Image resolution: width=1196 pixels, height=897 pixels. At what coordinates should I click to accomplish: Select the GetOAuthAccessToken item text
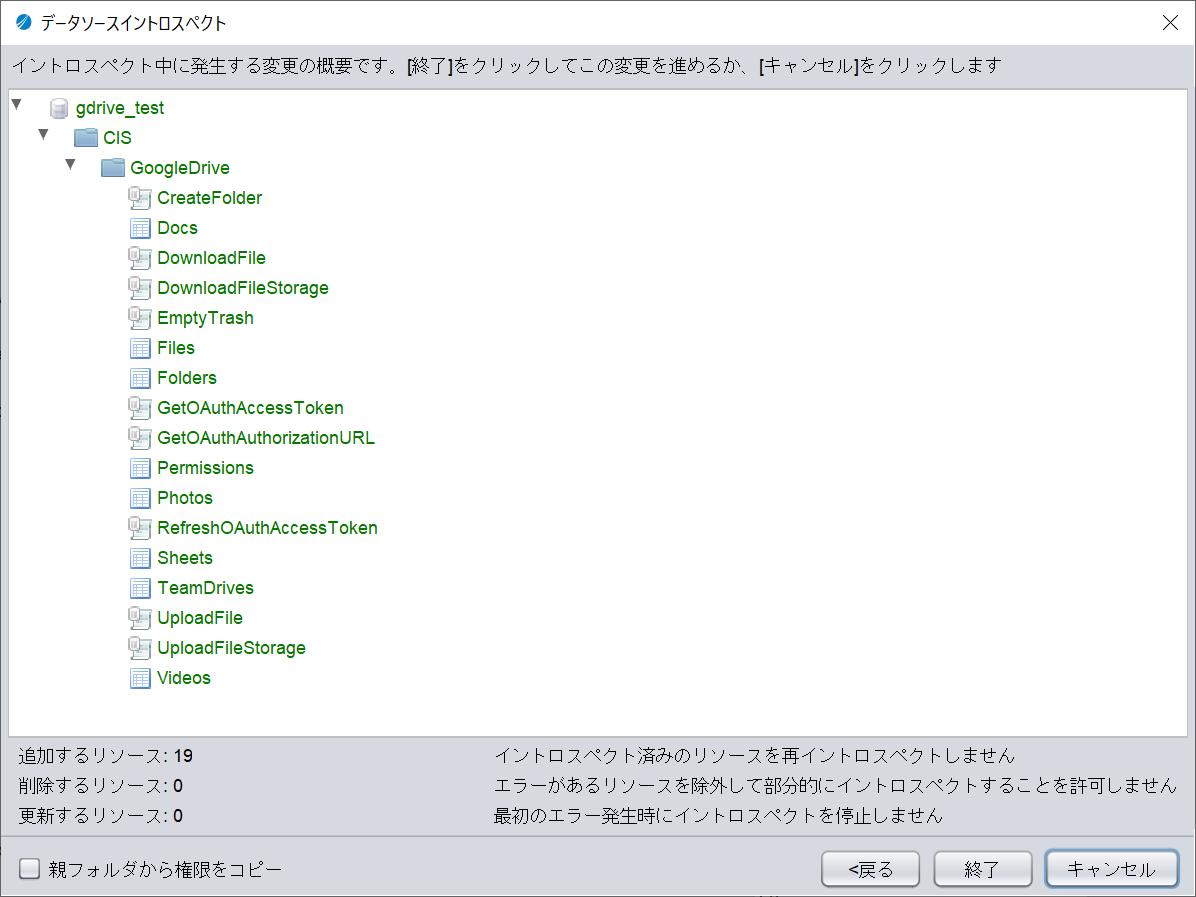point(250,408)
